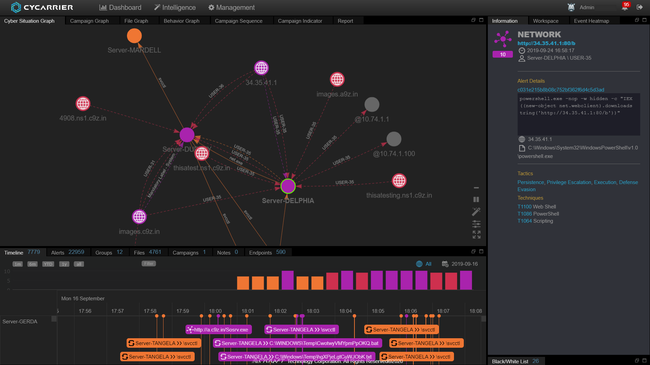
Task: Set timeline range to YTD
Action: coord(48,264)
